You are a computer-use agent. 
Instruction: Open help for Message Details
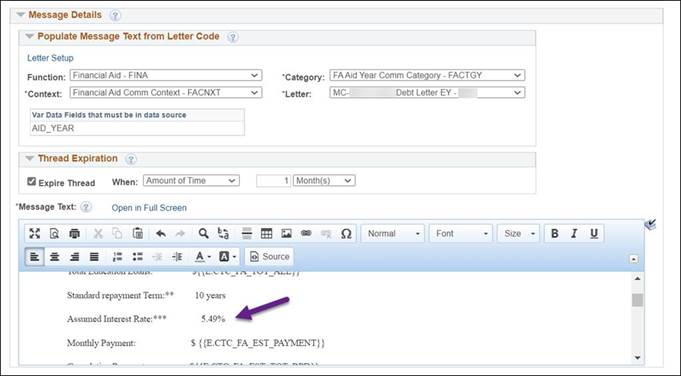point(115,16)
